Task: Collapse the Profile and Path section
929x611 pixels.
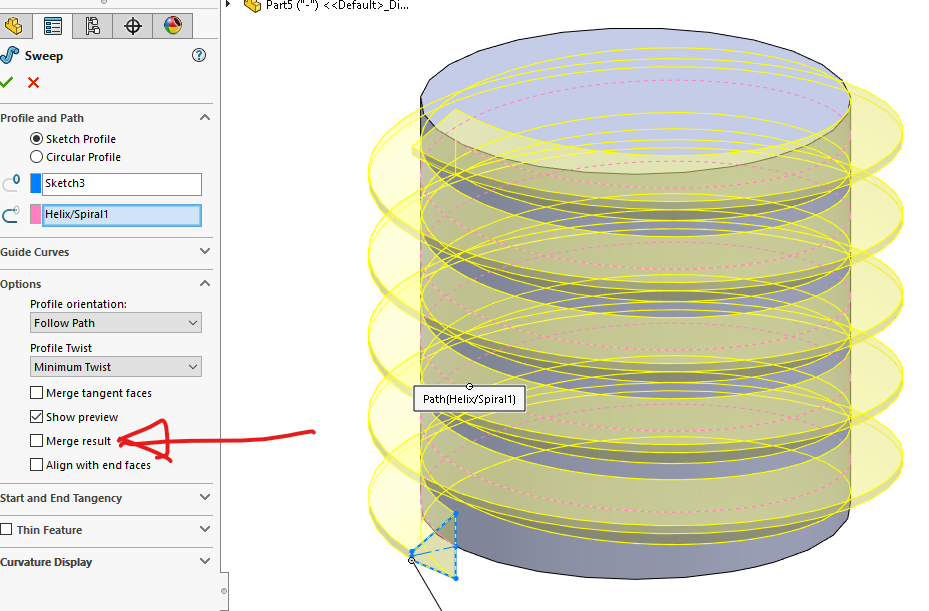Action: pyautogui.click(x=205, y=117)
